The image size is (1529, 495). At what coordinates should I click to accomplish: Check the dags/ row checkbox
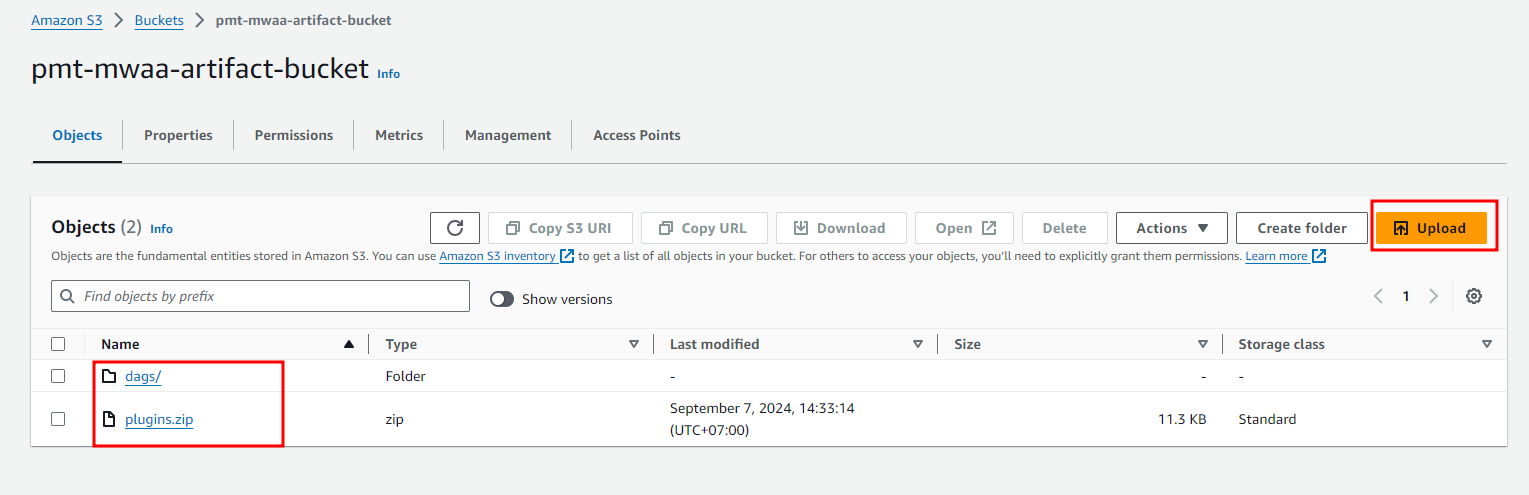tap(58, 376)
